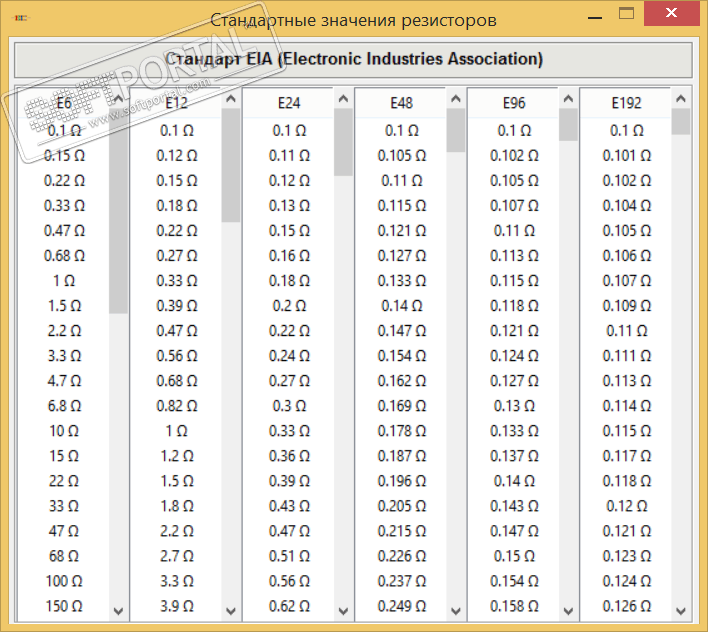Click the E6 list scrollbar thumb

click(118, 211)
